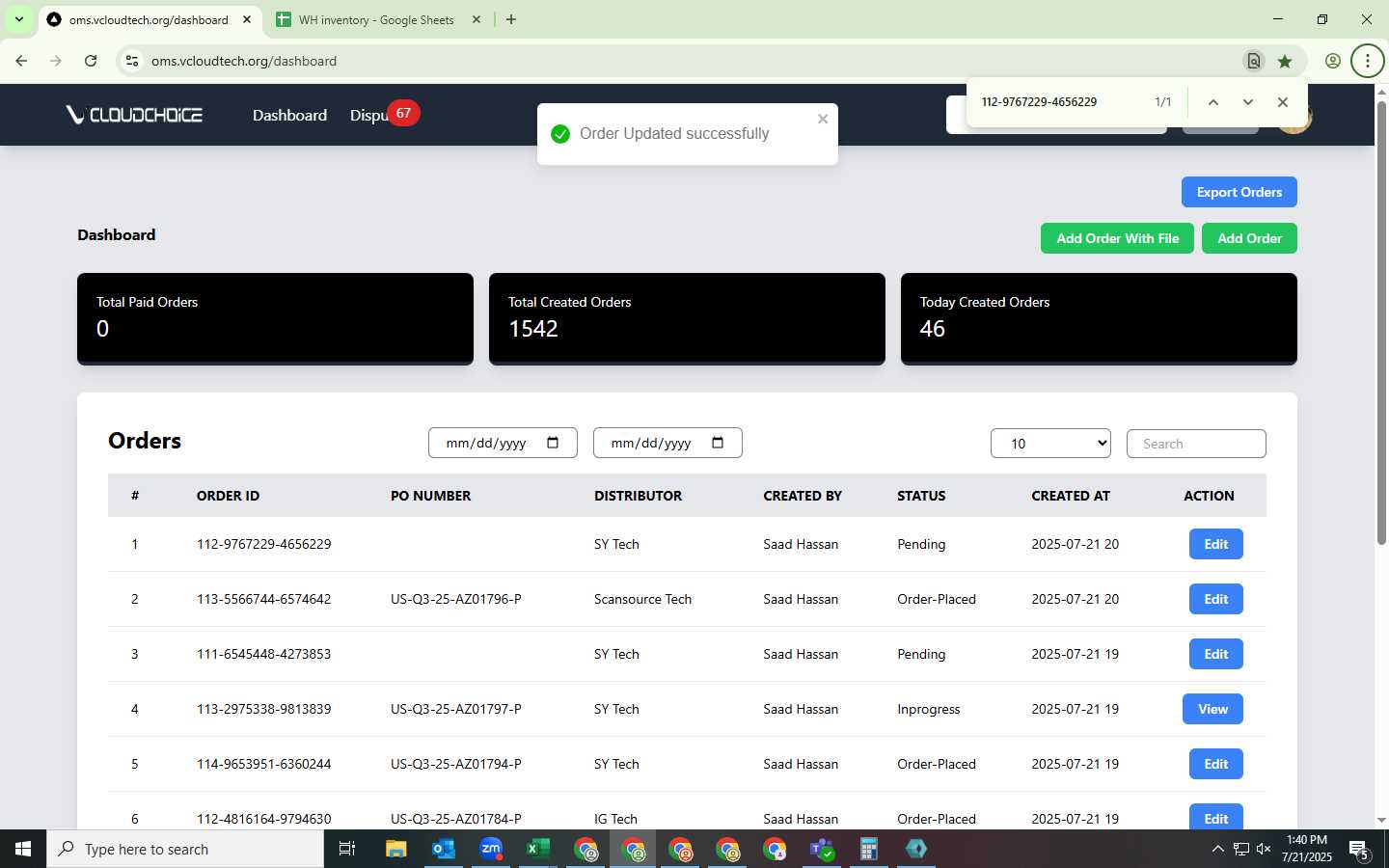Close the find-in-page bar
This screenshot has height=868, width=1389.
1283,102
